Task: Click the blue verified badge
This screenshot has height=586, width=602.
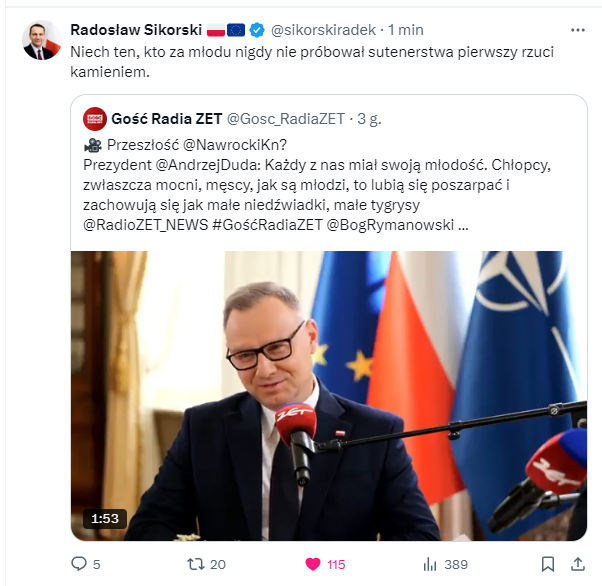Action: tap(257, 30)
